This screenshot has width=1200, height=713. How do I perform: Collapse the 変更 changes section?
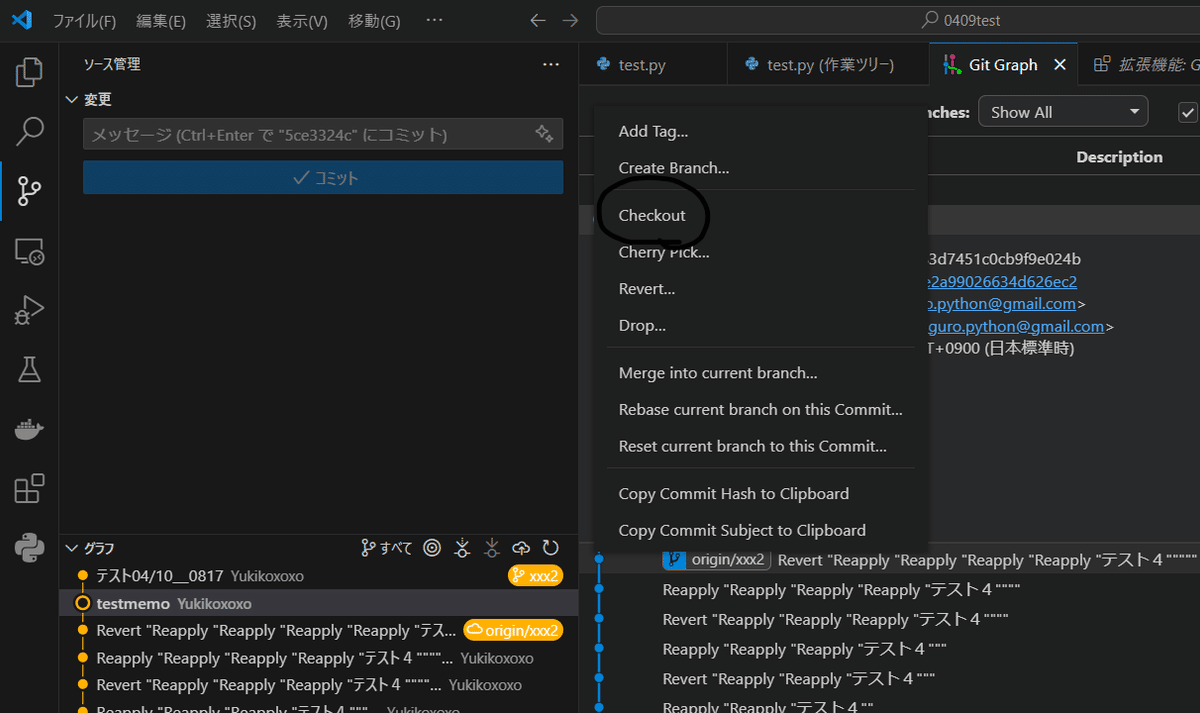tap(71, 99)
